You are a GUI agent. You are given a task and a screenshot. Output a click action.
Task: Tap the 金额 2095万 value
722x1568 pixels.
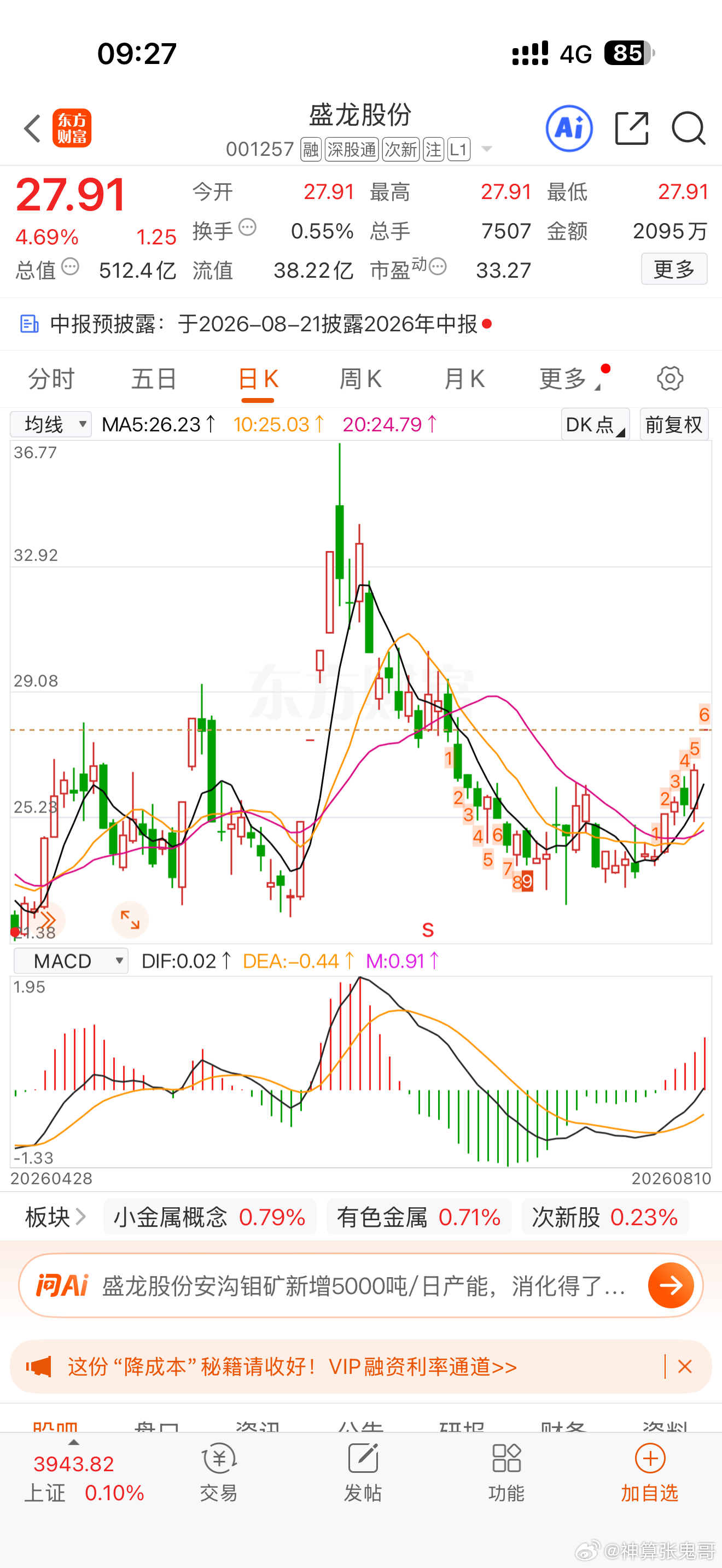tap(670, 231)
